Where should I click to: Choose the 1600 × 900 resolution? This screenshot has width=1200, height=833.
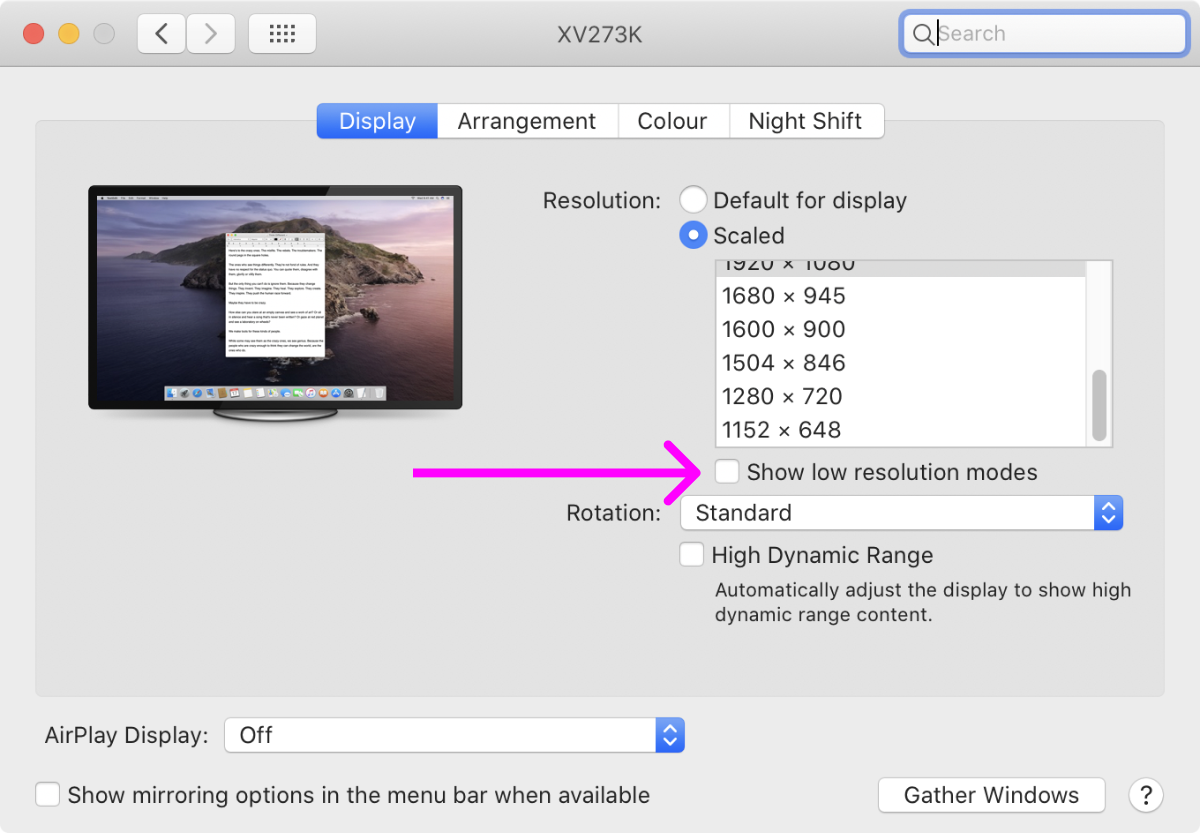(784, 329)
